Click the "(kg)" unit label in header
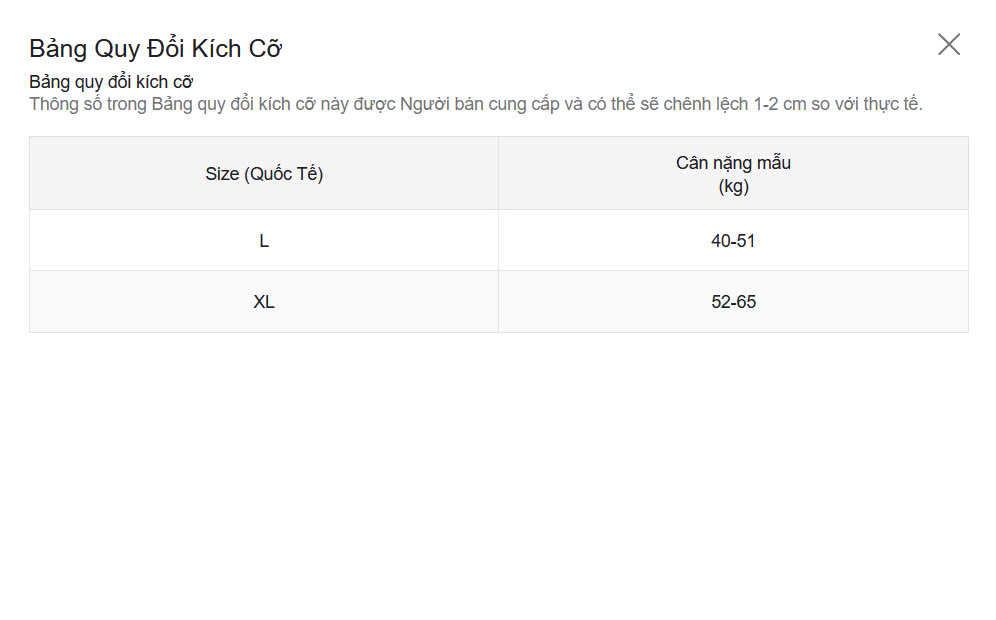This screenshot has height=620, width=996. (733, 186)
